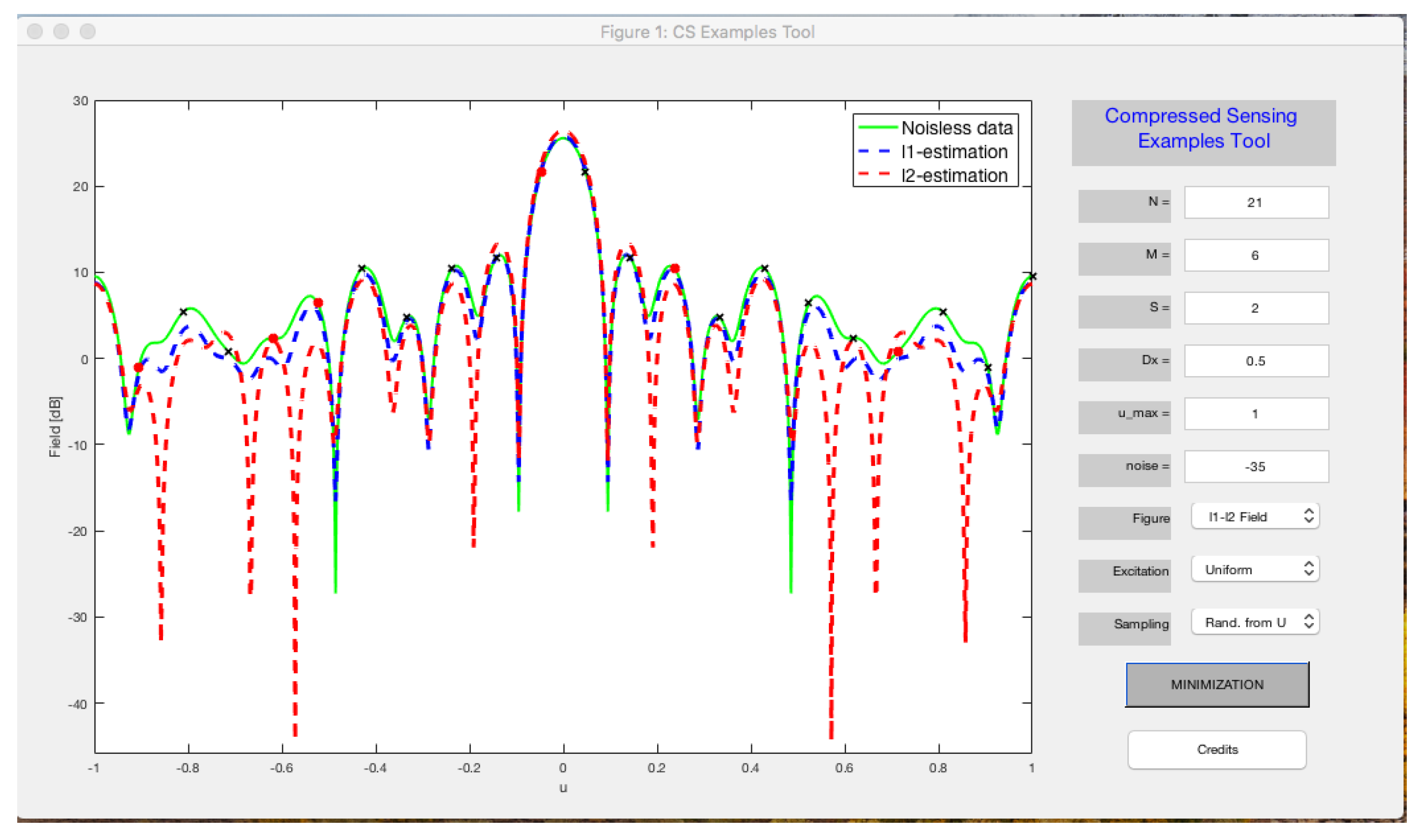Edit the noise level input field

point(1256,467)
